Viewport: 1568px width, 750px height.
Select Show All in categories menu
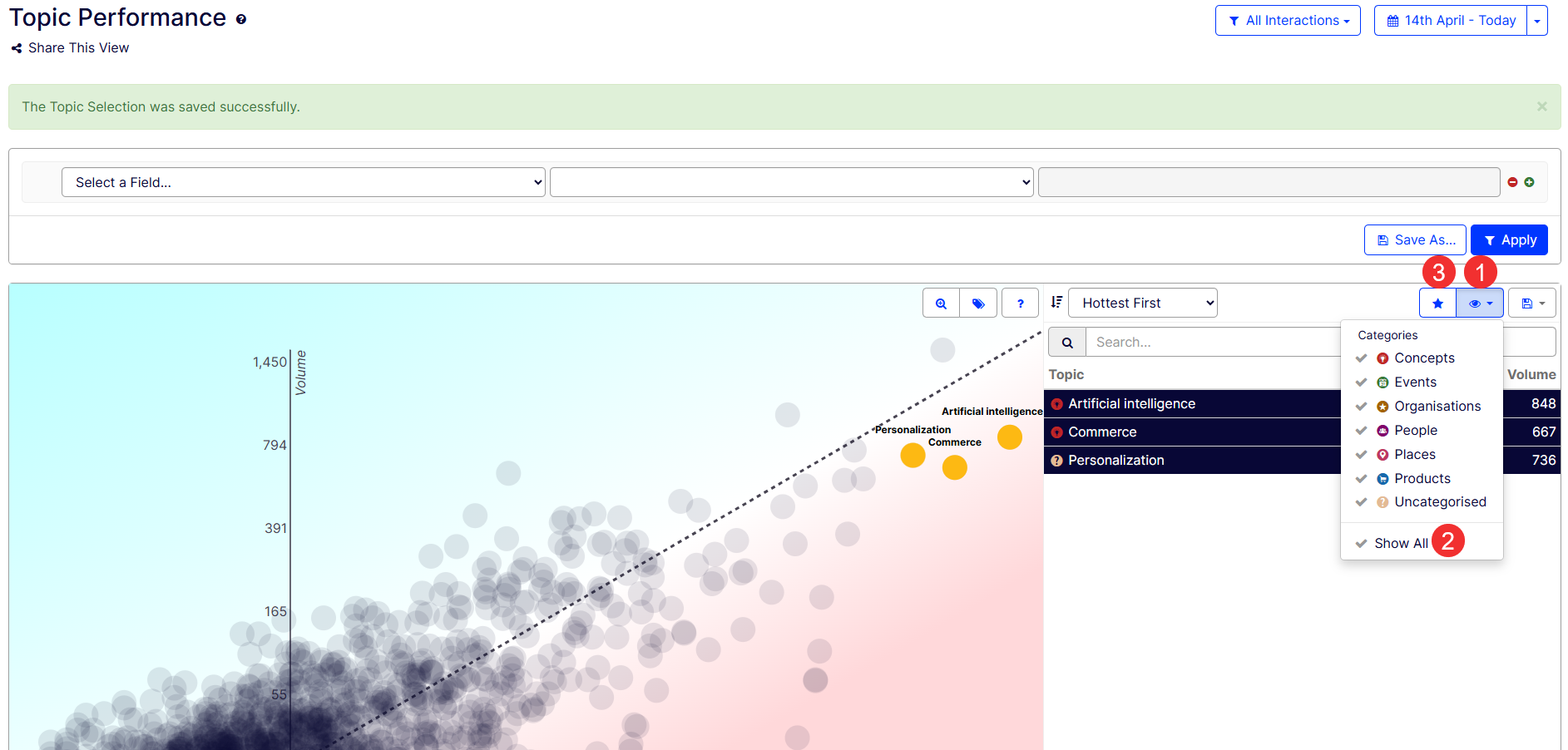coord(1400,544)
